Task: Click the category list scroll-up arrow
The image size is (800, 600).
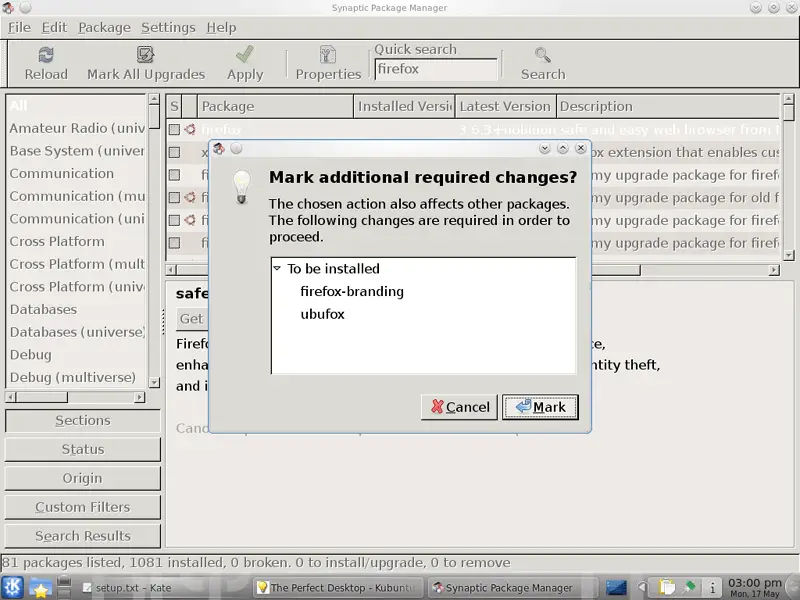Action: [x=154, y=98]
